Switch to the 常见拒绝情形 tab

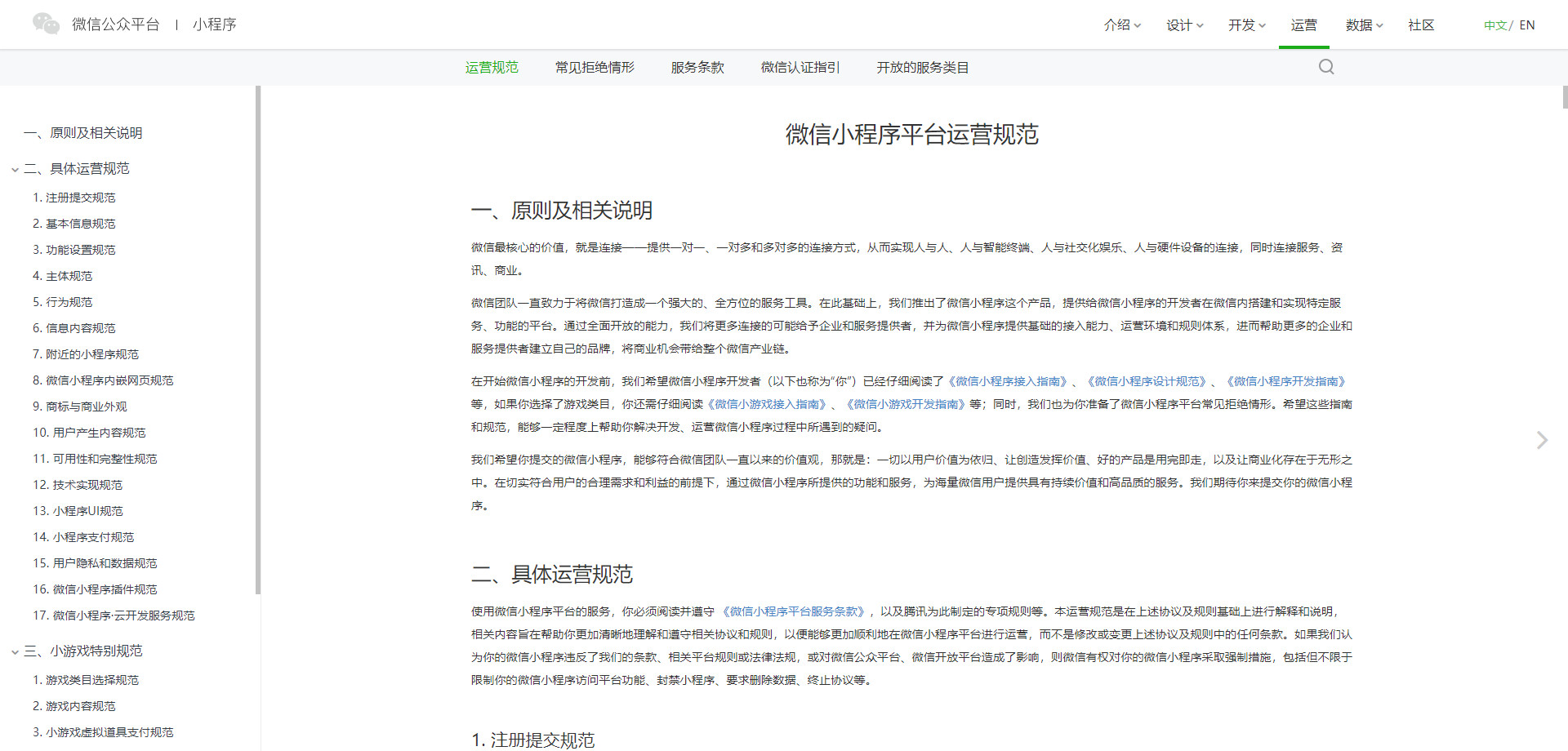[595, 68]
